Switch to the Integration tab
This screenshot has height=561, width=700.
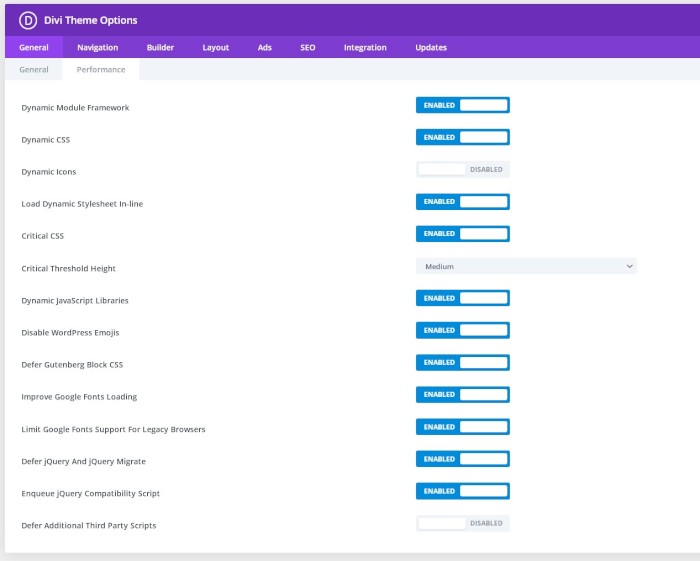(365, 47)
